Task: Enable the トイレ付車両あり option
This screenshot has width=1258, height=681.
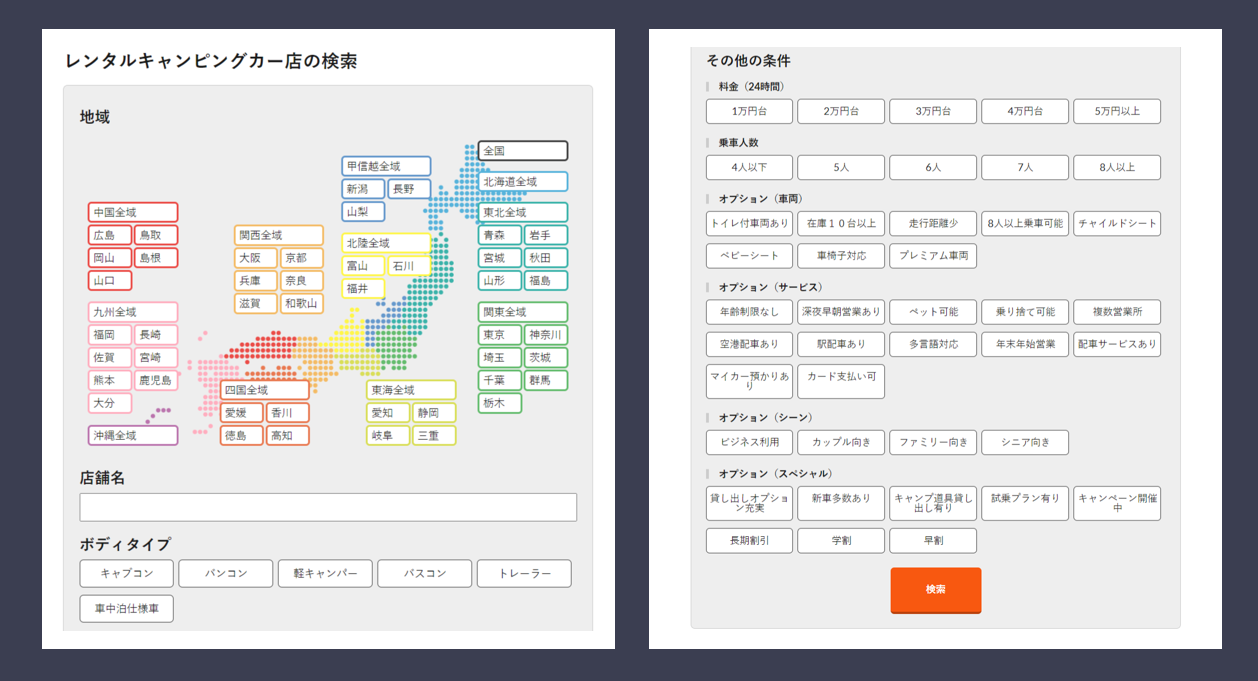Action: [x=749, y=224]
